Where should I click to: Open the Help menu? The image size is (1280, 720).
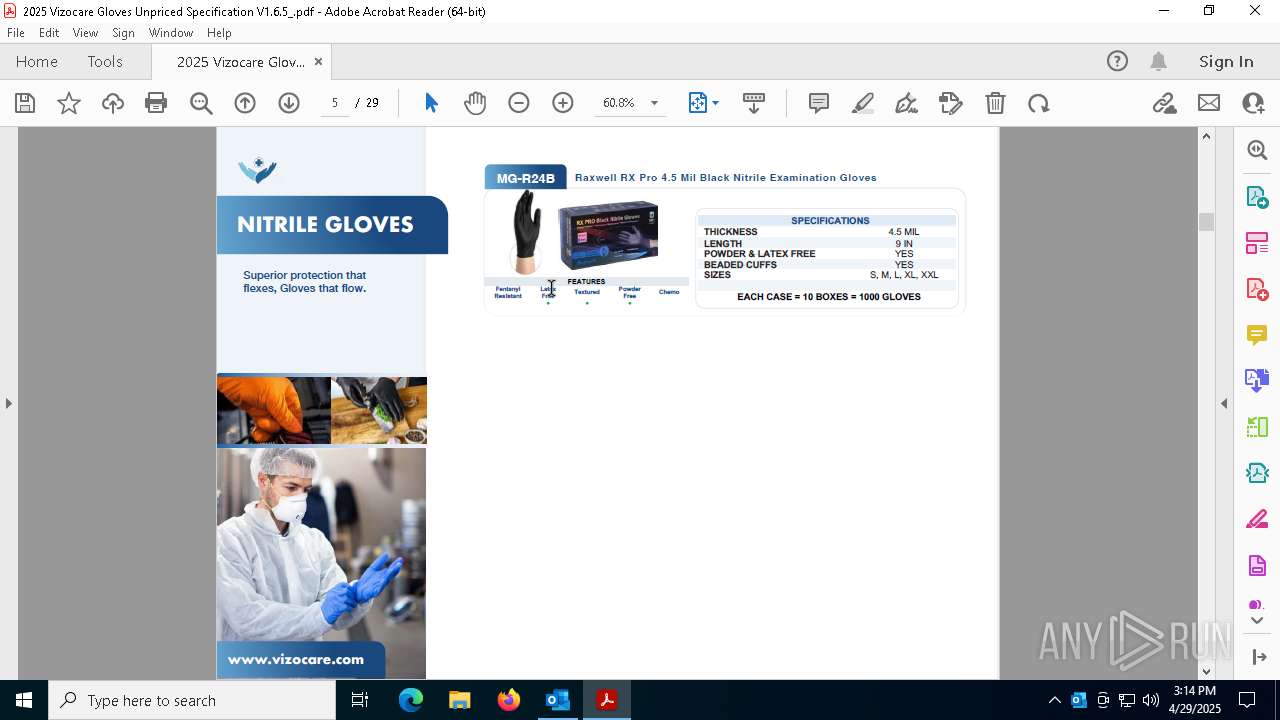219,33
